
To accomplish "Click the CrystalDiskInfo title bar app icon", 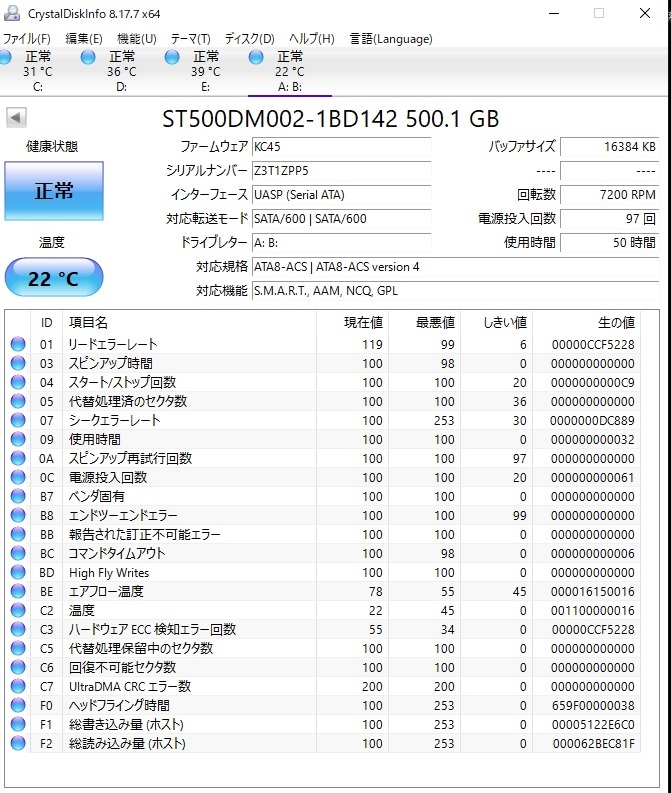I will 12,13.
